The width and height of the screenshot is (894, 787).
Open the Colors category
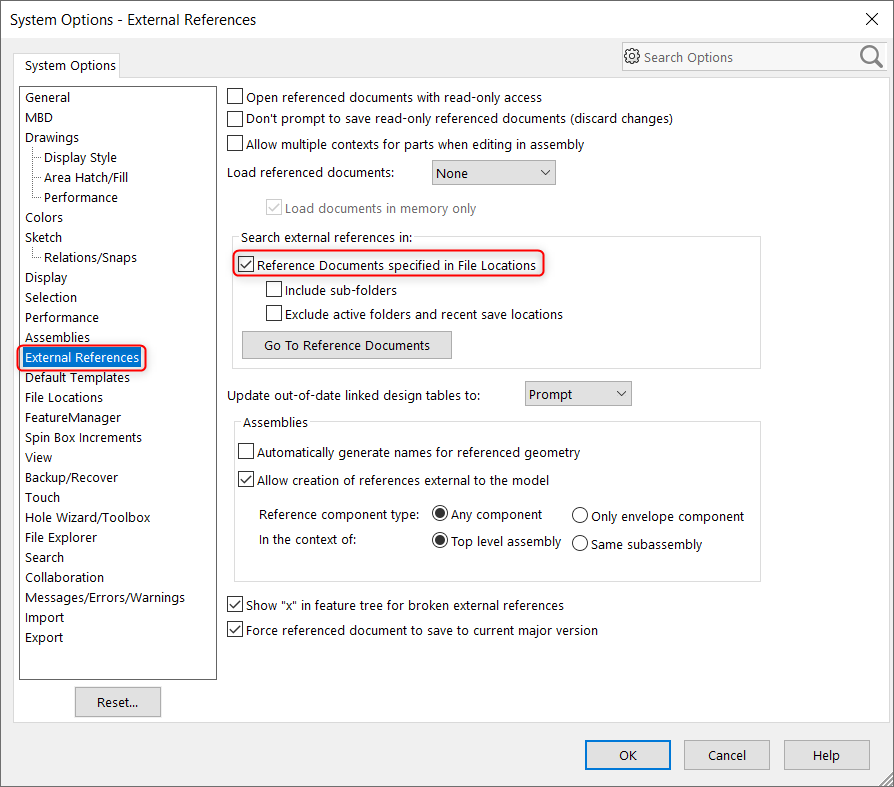[44, 217]
